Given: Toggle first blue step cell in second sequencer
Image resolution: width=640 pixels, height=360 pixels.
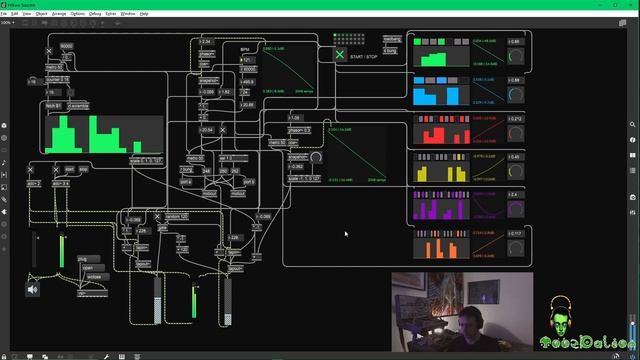Looking at the screenshot, I should (x=419, y=80).
